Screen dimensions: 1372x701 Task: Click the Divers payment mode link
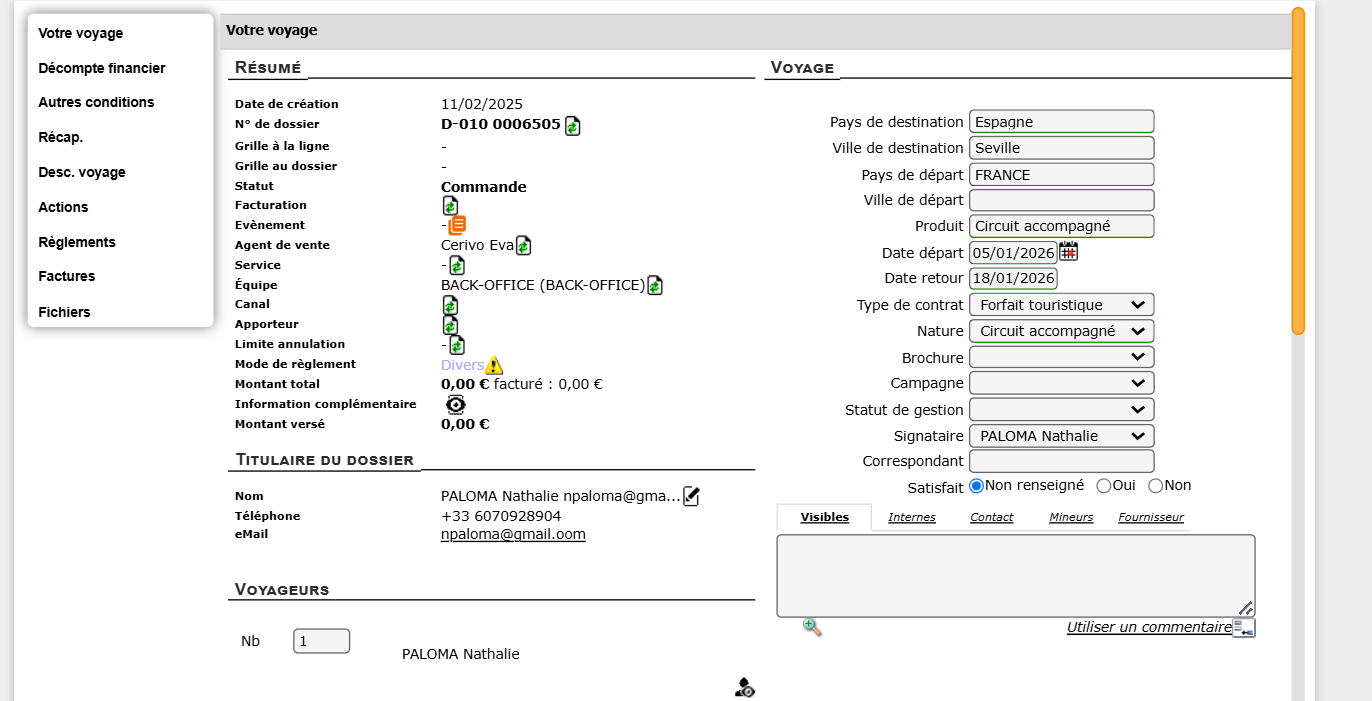462,365
